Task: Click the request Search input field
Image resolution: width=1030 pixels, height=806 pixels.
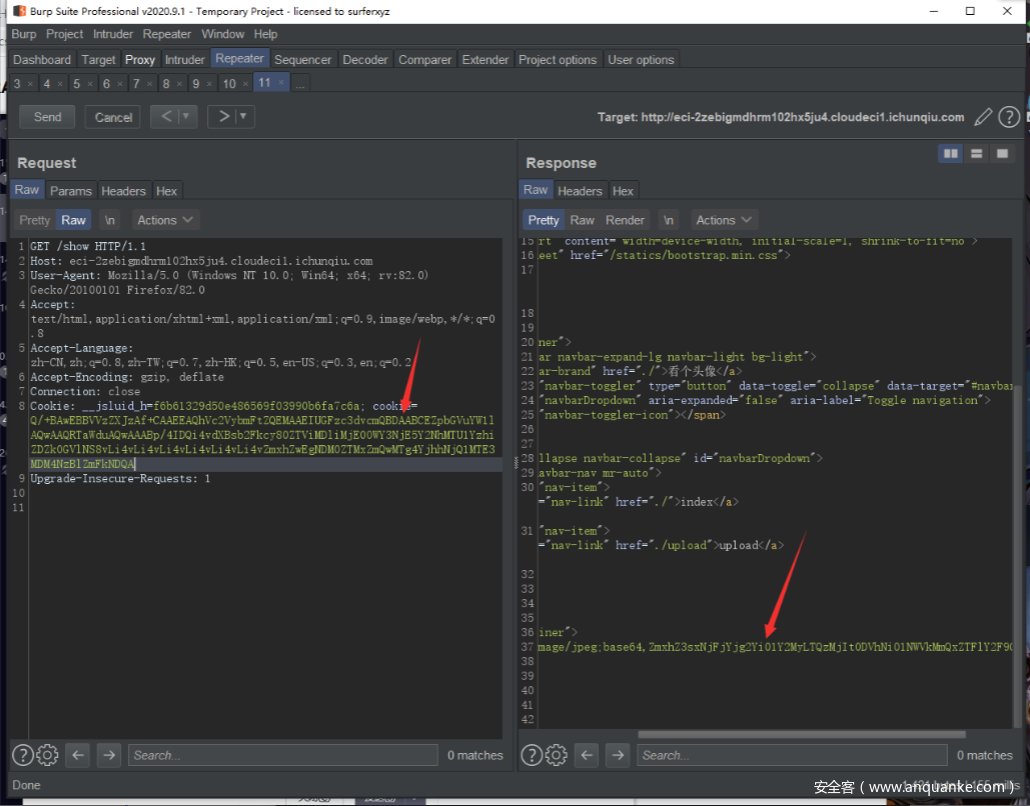Action: (x=283, y=755)
